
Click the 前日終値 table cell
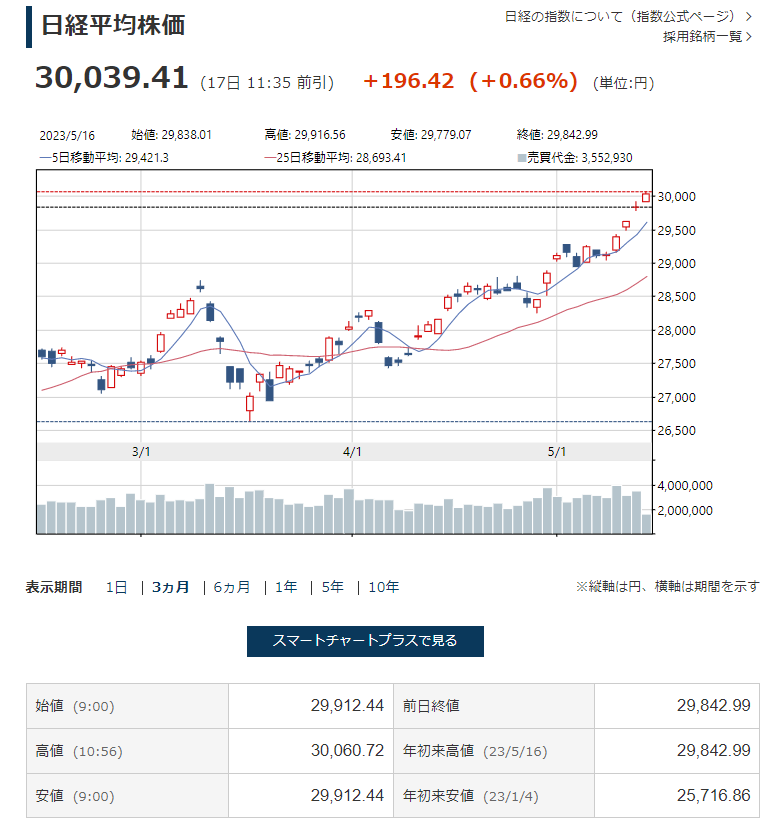click(494, 706)
